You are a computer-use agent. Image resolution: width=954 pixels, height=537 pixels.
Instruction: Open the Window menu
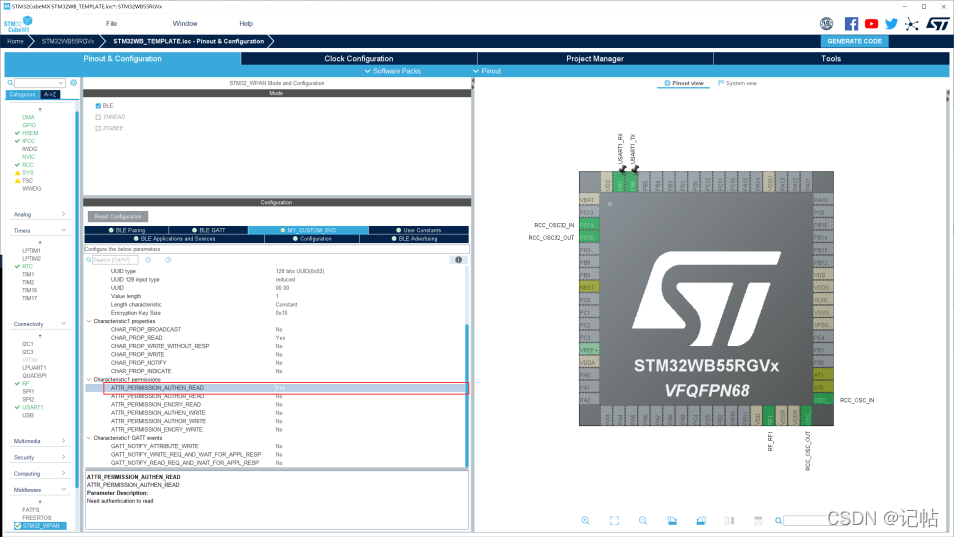pos(185,24)
